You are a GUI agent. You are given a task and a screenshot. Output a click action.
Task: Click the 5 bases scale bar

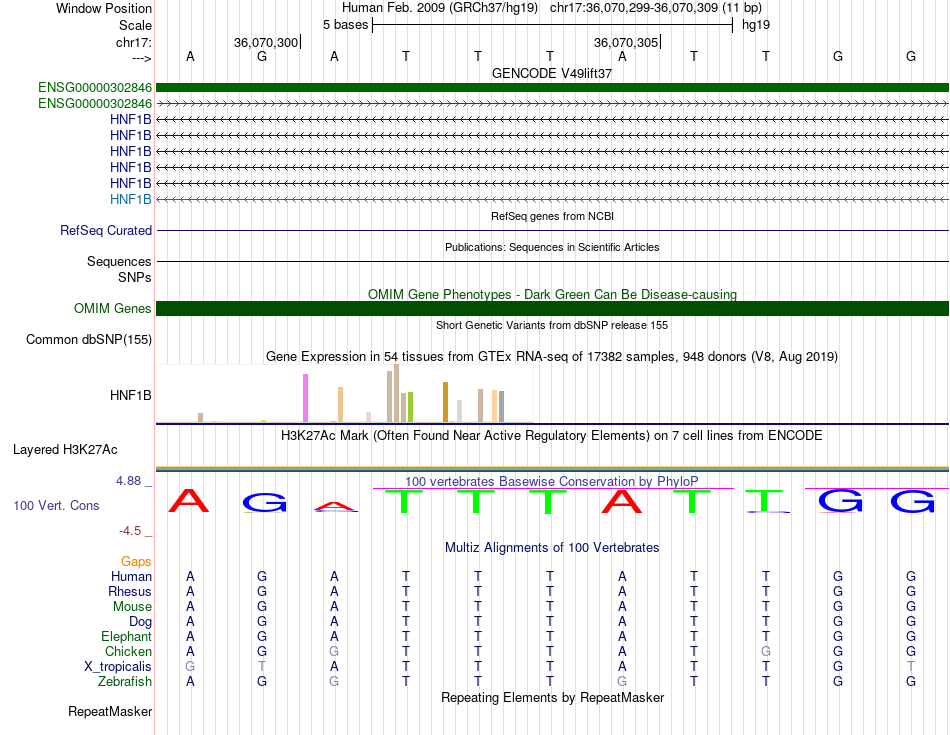tap(553, 25)
